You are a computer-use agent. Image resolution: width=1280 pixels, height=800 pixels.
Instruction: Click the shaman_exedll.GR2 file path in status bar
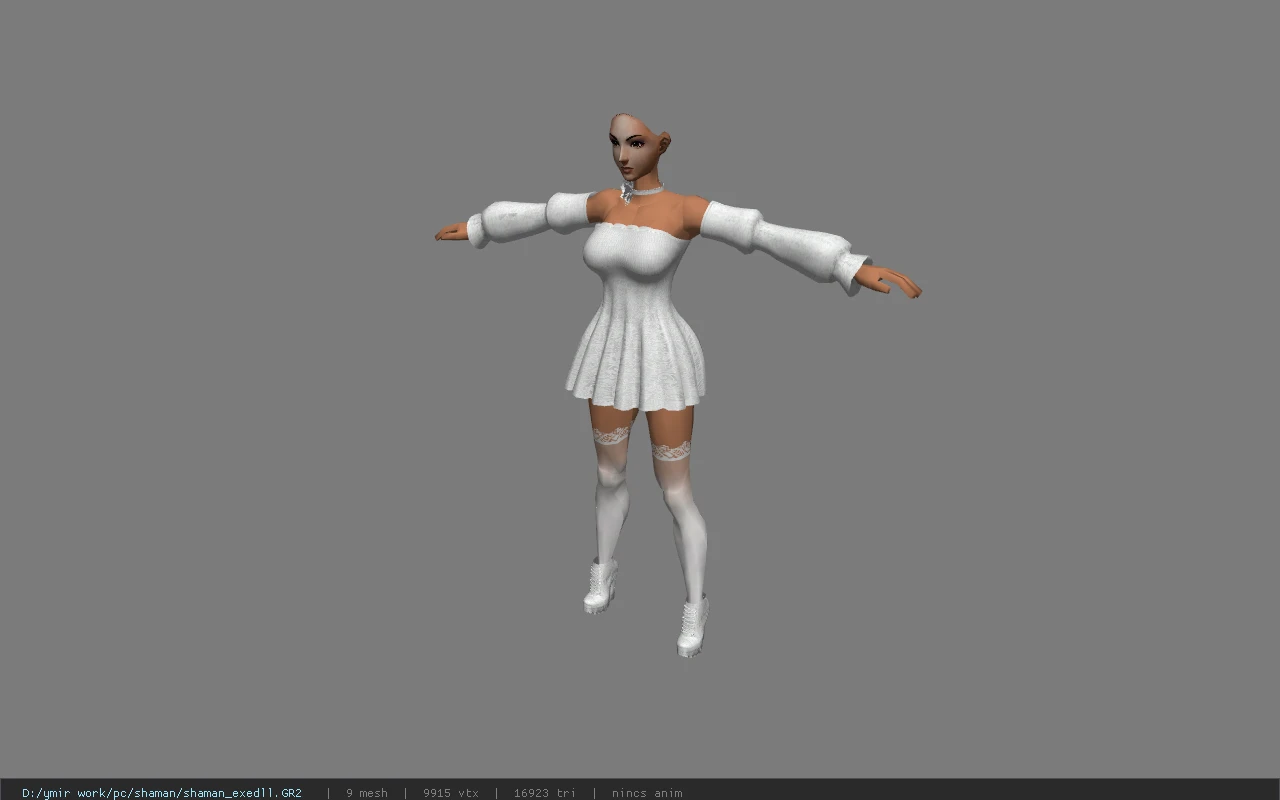click(162, 793)
